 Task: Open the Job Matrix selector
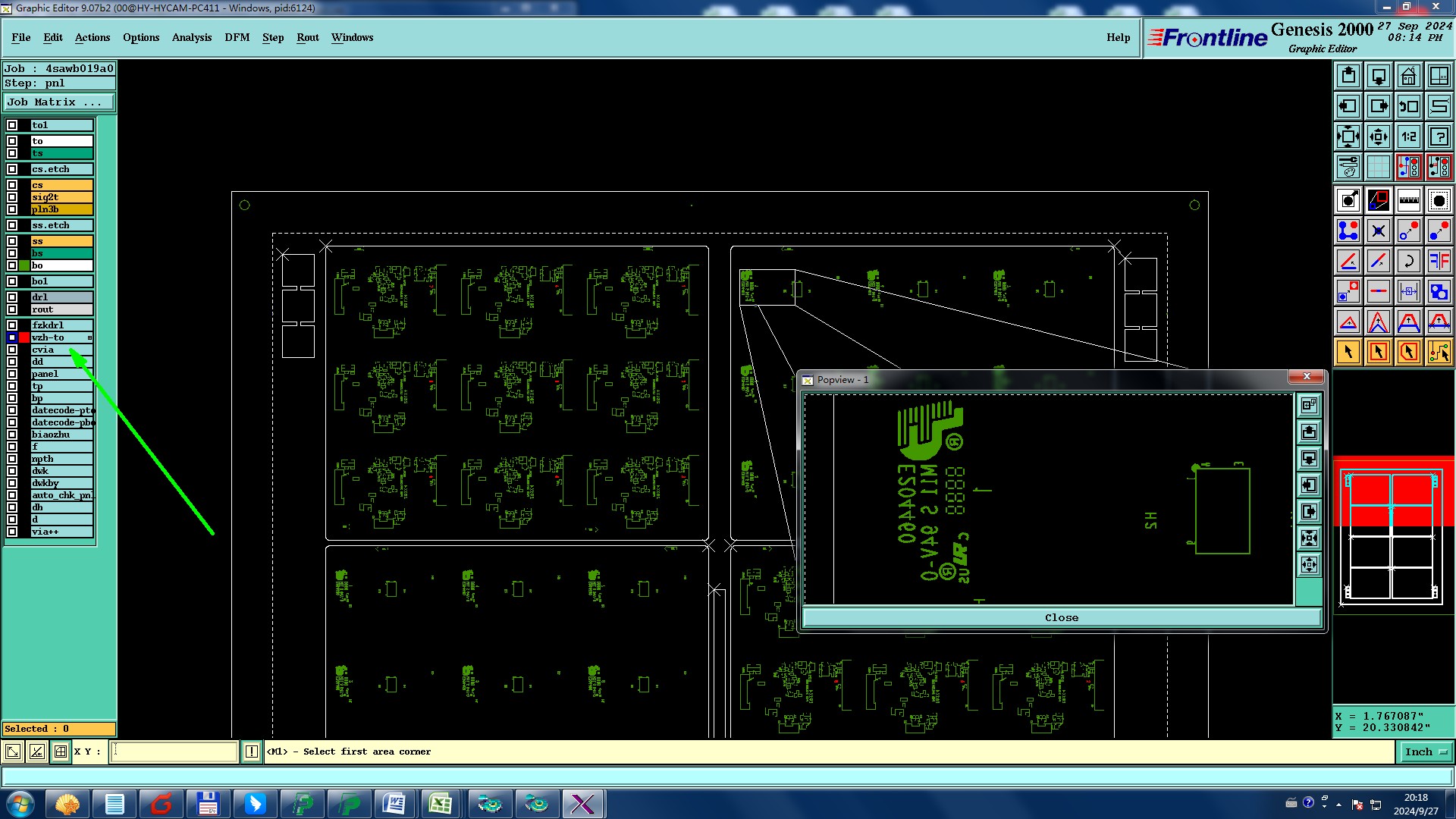click(x=59, y=102)
